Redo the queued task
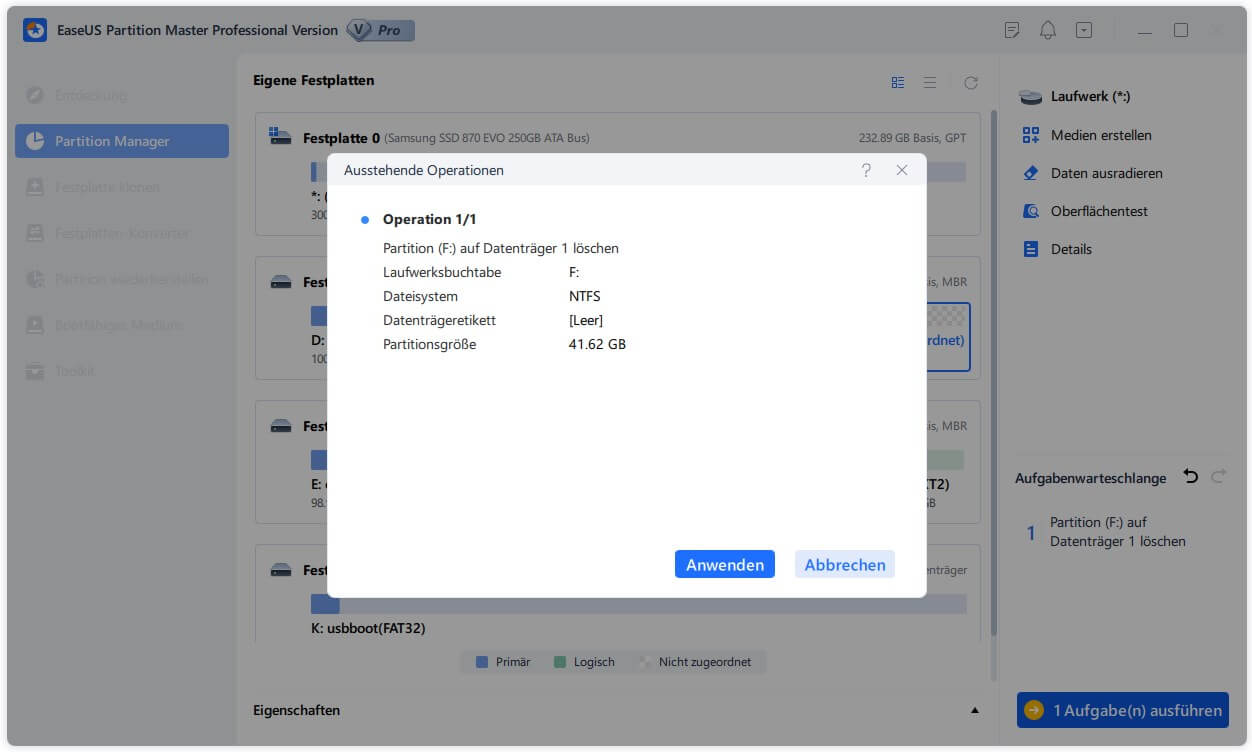Image resolution: width=1252 pixels, height=752 pixels. pos(1218,477)
